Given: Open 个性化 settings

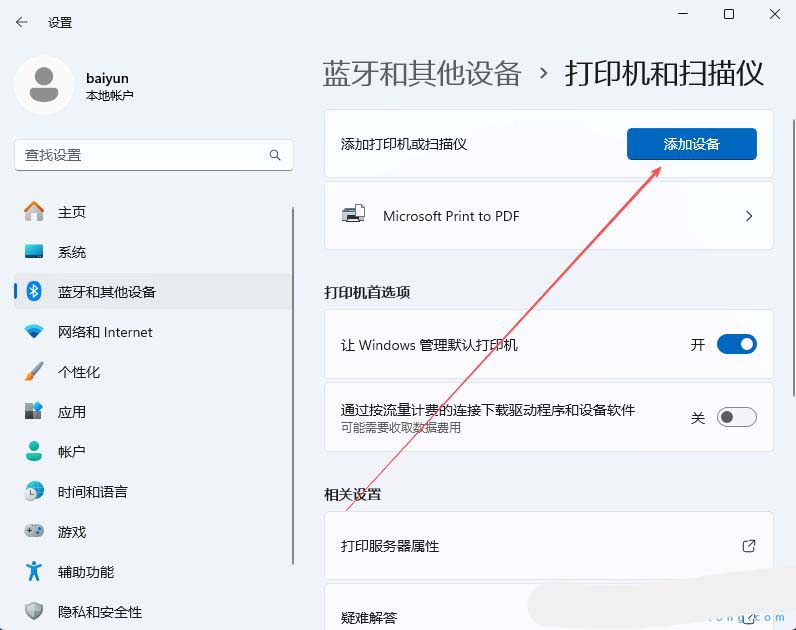Looking at the screenshot, I should [152, 372].
